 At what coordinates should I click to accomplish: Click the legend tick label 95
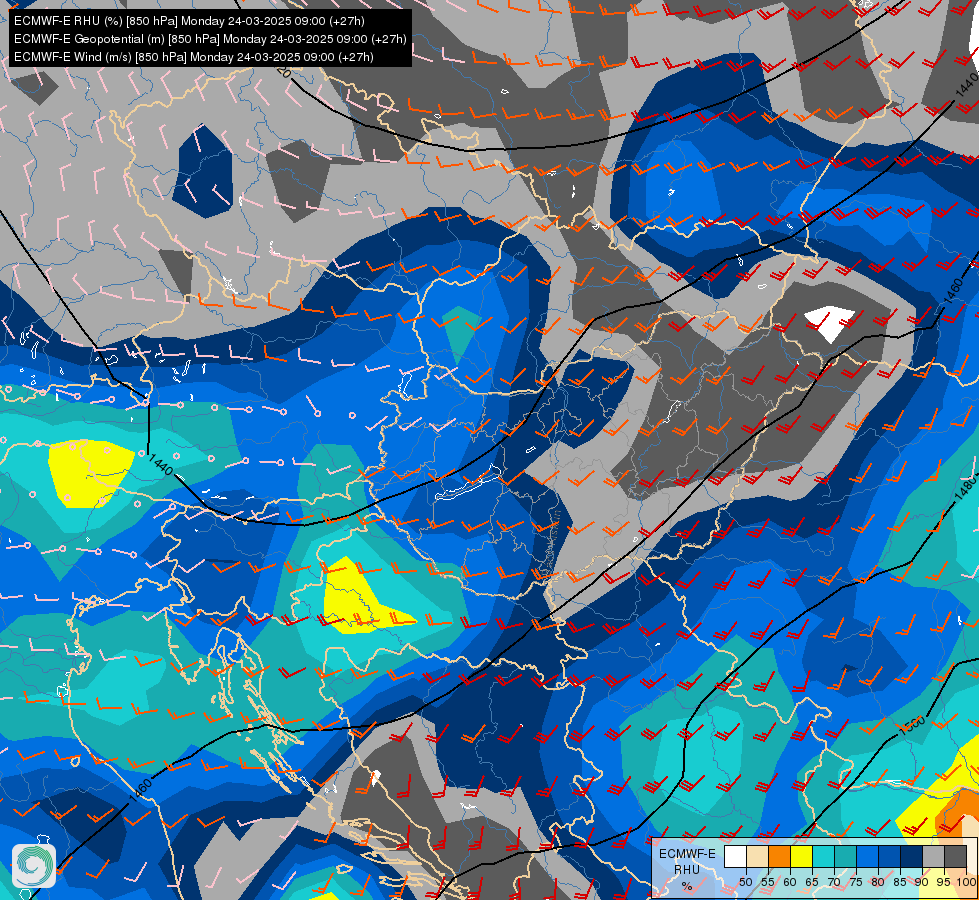(x=943, y=882)
